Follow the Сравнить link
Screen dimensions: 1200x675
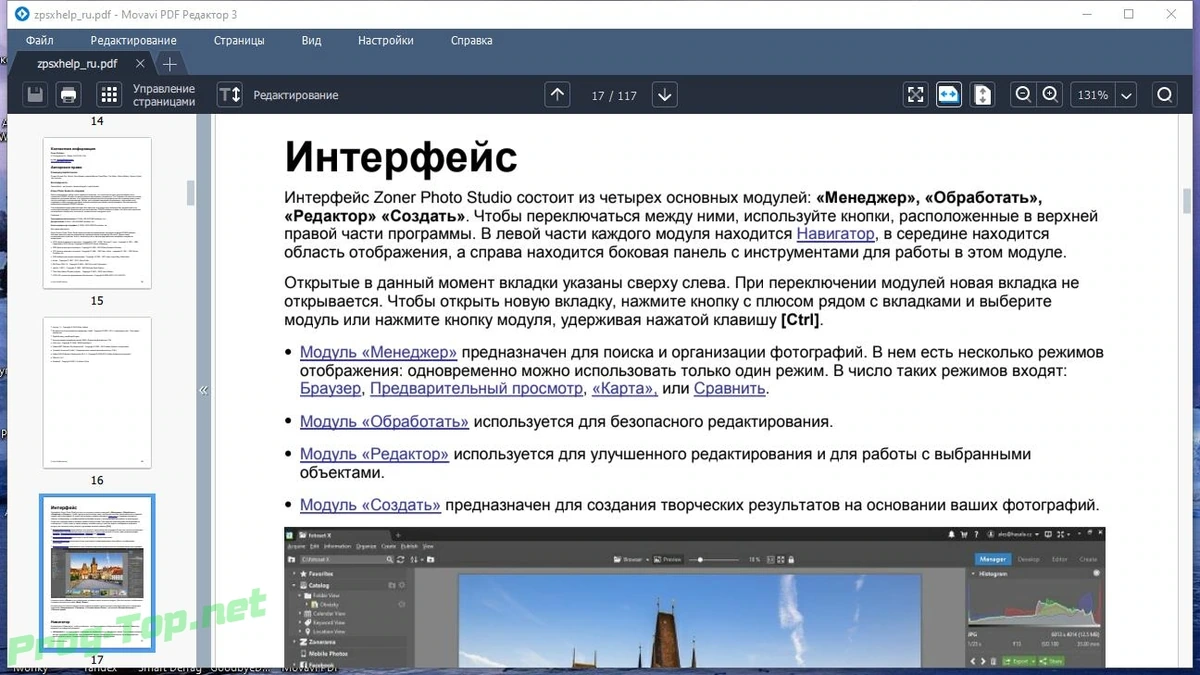730,388
